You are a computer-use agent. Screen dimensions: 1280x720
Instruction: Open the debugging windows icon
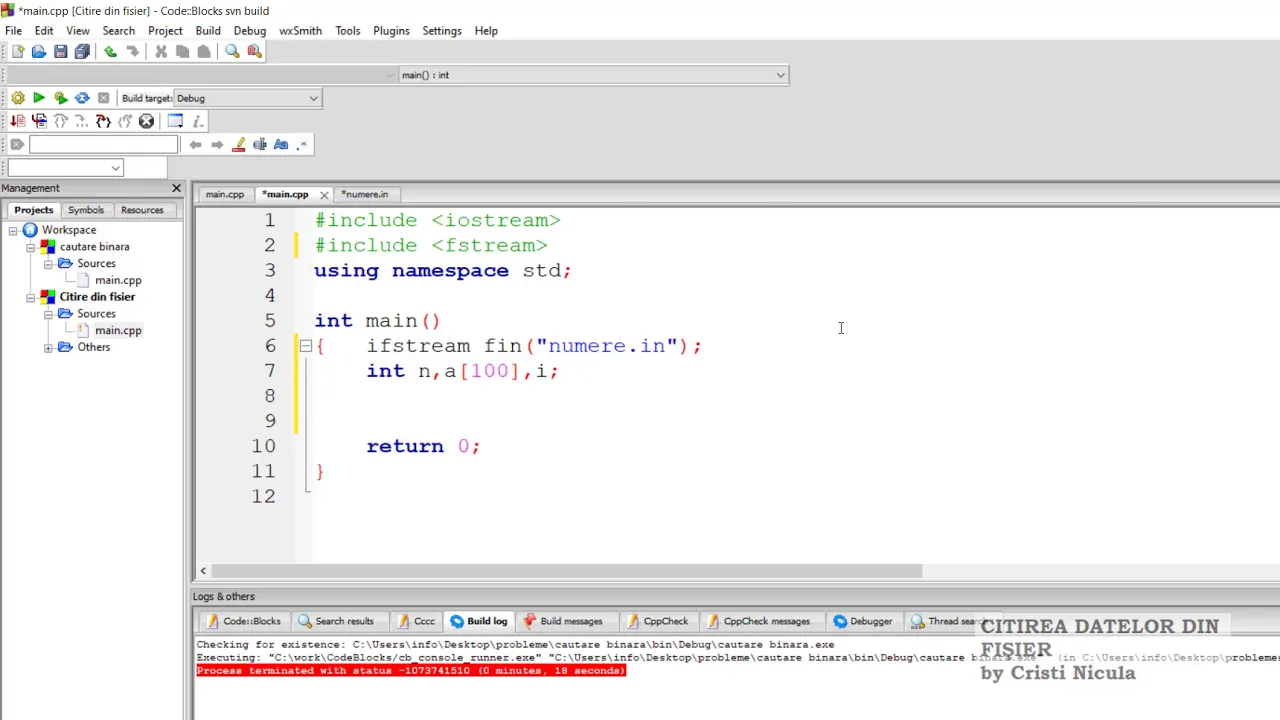point(175,121)
